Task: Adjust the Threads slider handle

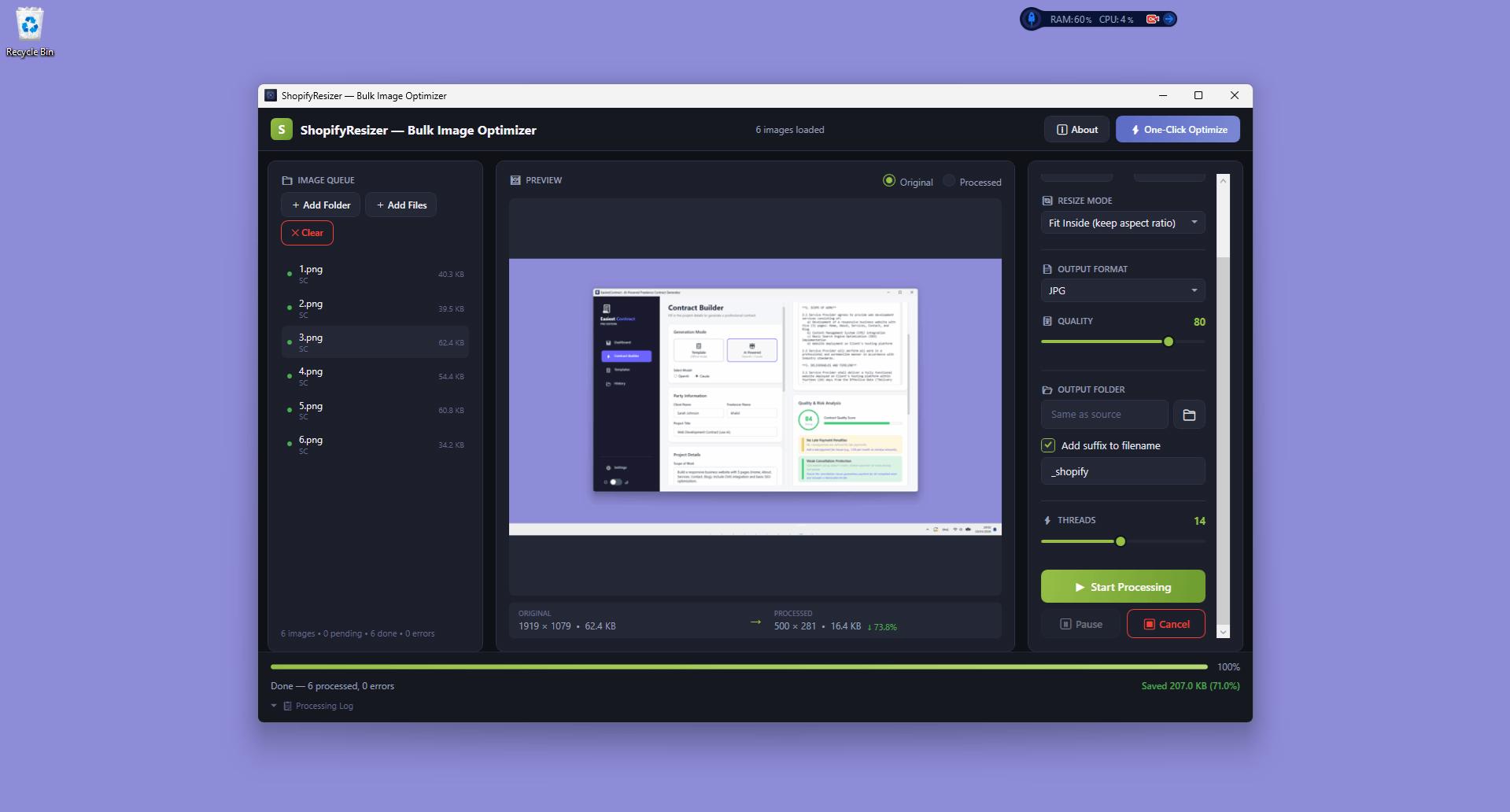Action: 1121,541
